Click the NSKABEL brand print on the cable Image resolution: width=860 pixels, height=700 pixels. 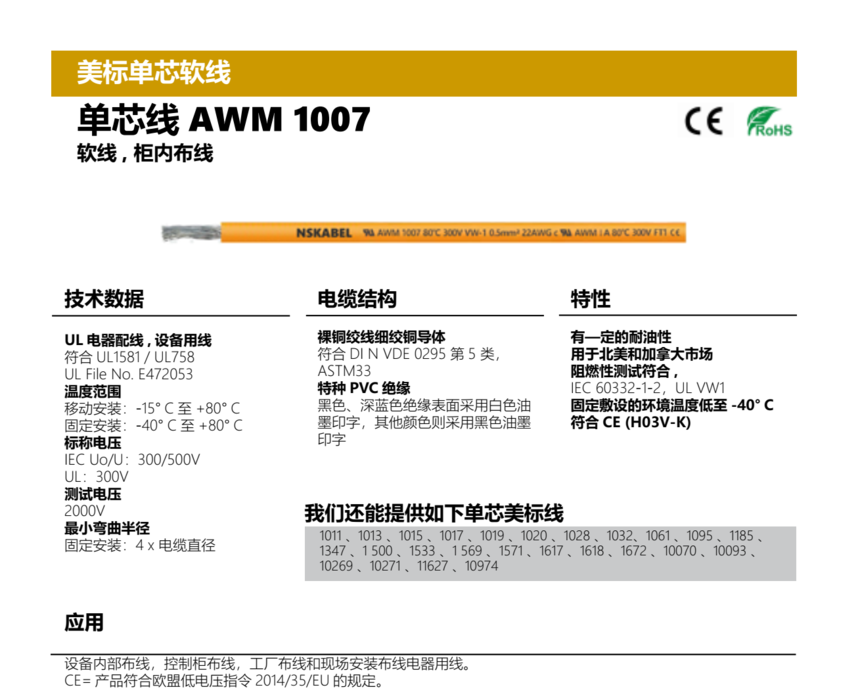324,232
